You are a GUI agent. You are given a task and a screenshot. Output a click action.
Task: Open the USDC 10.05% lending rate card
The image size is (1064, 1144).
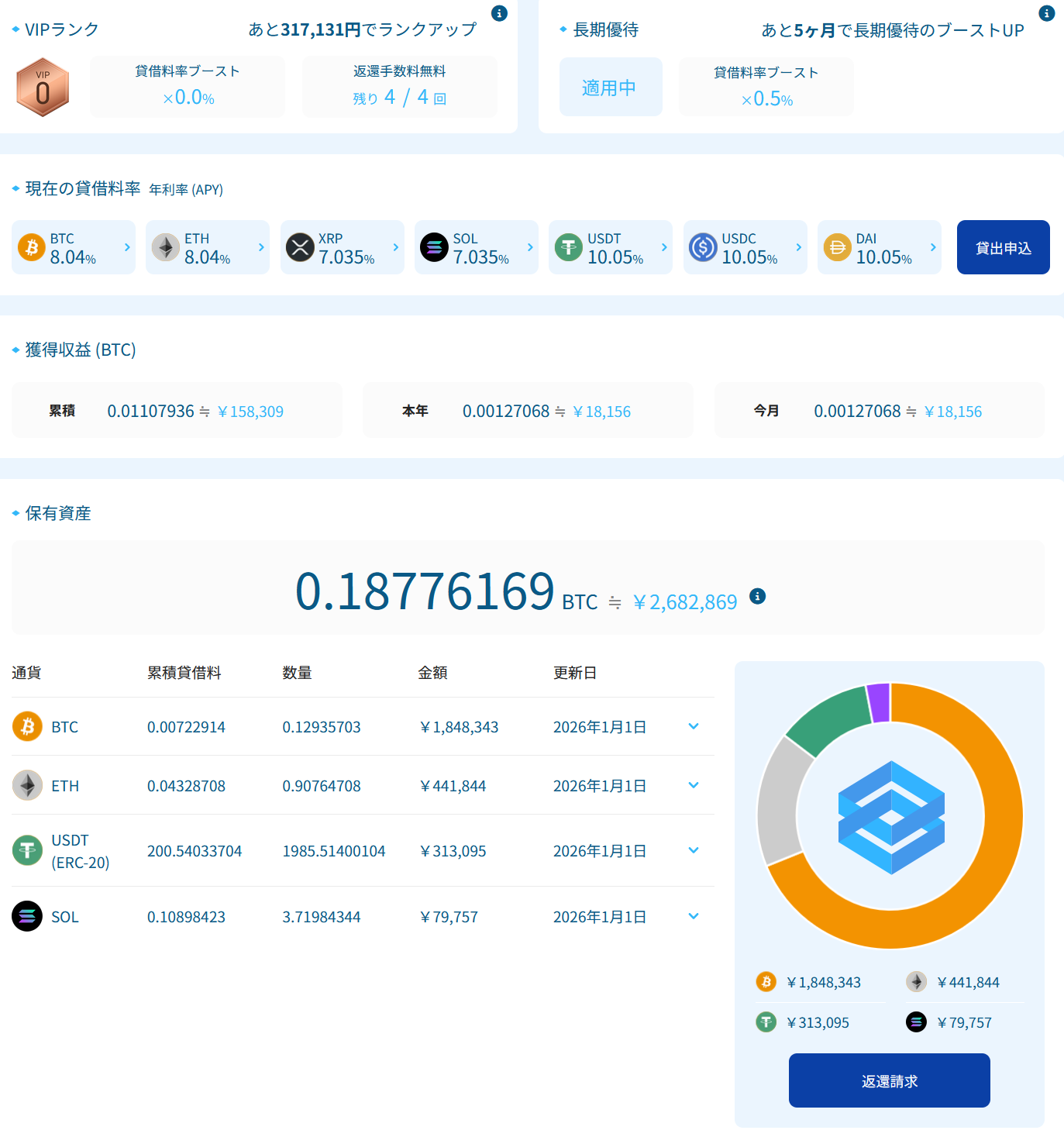pyautogui.click(x=745, y=247)
